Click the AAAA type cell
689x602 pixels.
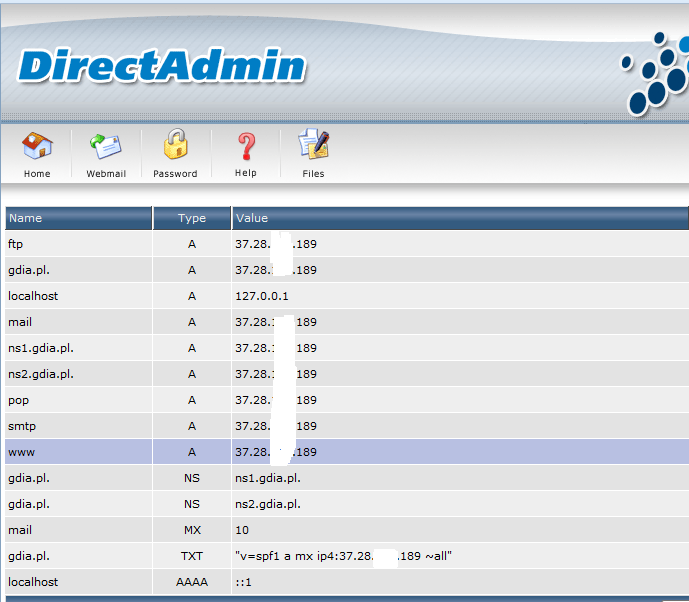coord(192,582)
